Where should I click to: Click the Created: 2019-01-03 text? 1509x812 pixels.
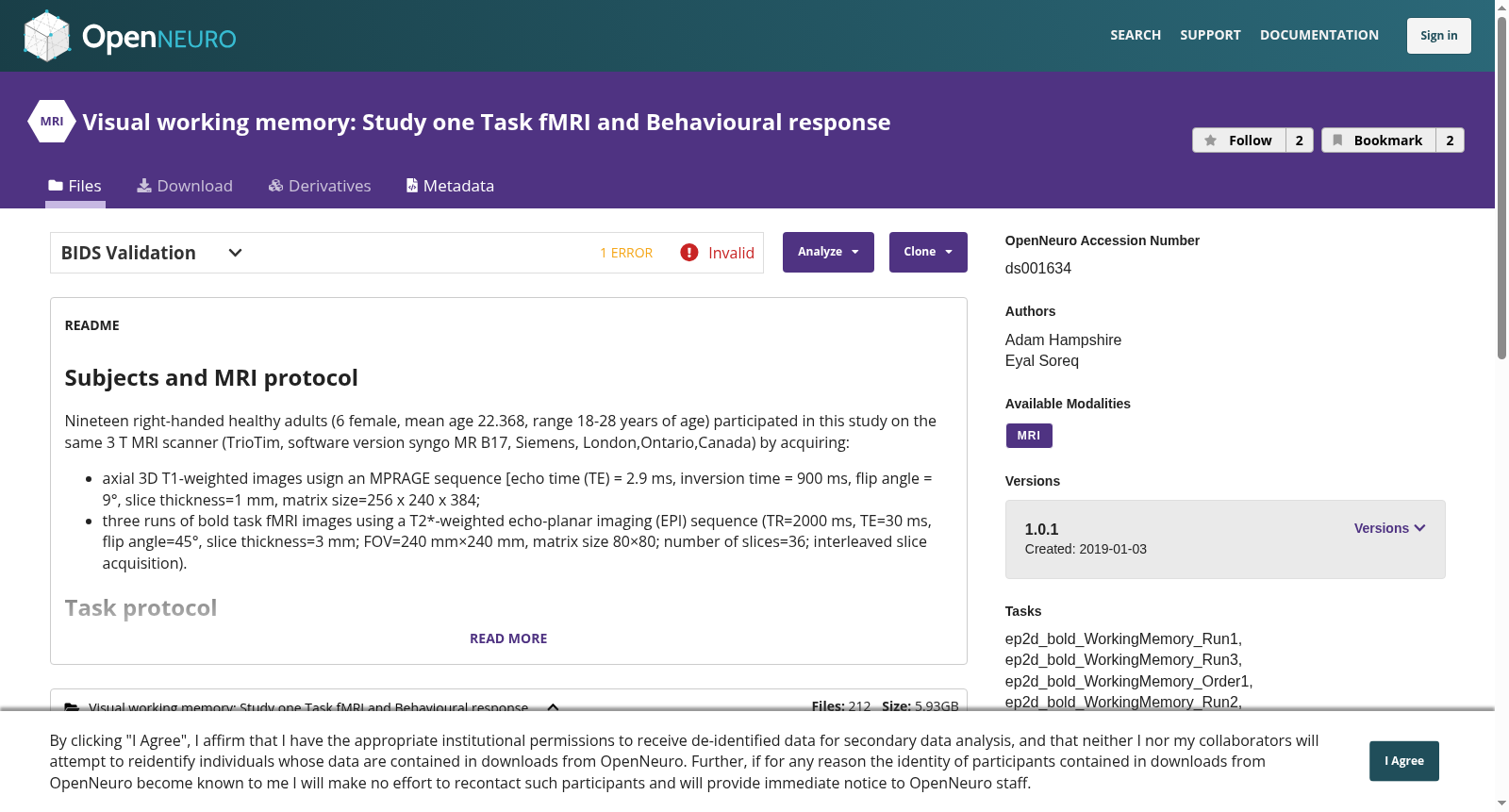(1086, 549)
